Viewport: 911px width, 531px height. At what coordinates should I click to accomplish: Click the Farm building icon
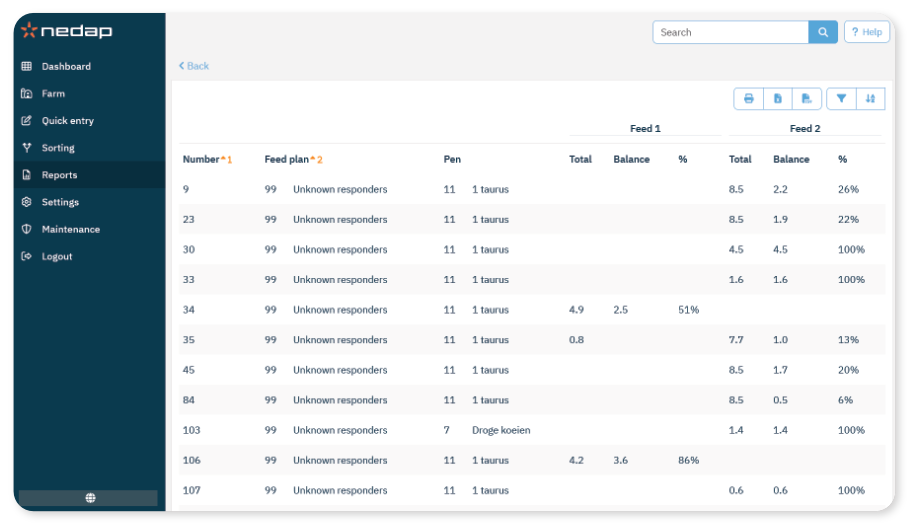pyautogui.click(x=27, y=94)
